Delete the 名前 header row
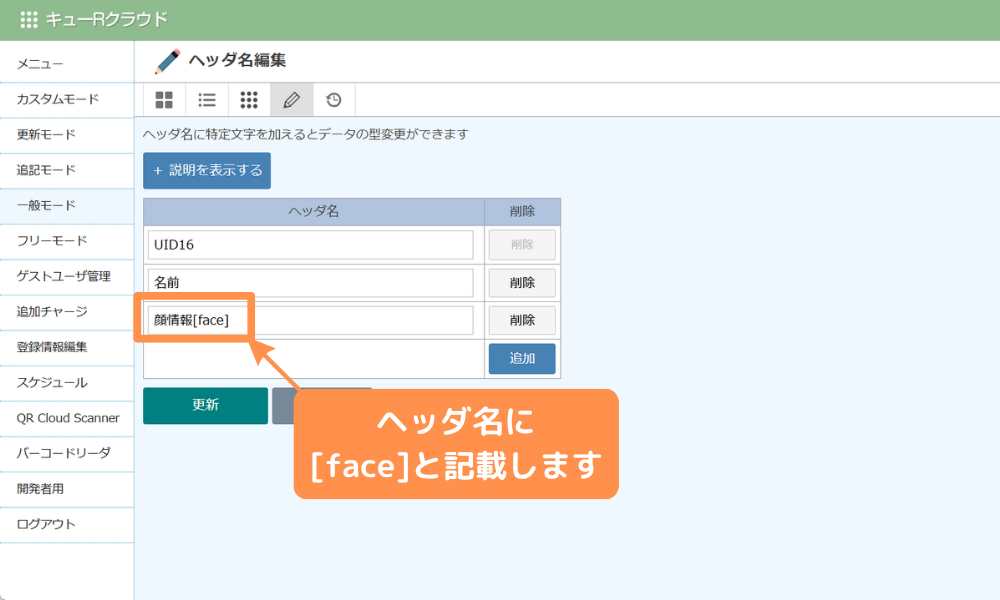This screenshot has width=1000, height=600. click(523, 282)
